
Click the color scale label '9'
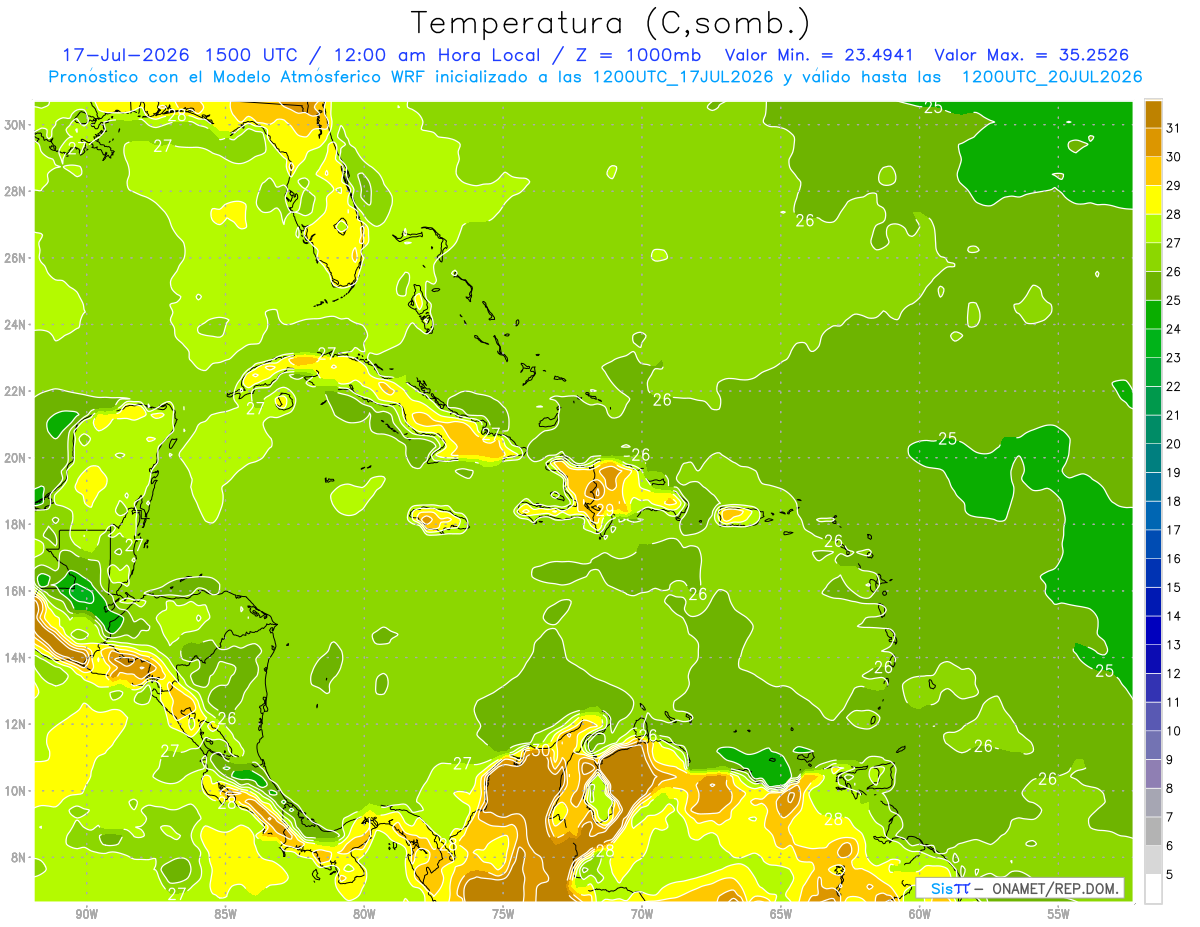(x=1170, y=760)
